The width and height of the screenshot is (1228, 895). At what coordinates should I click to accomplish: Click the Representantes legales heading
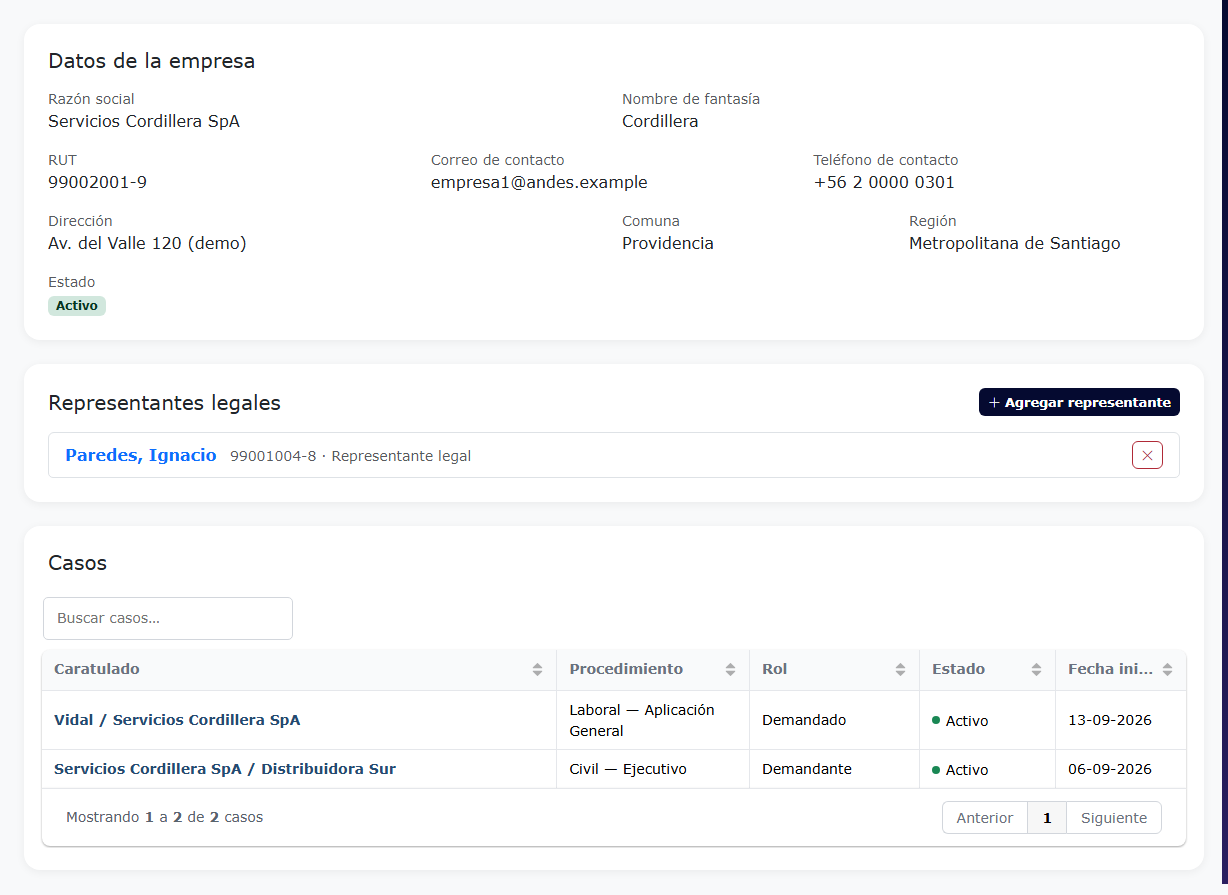tap(164, 403)
